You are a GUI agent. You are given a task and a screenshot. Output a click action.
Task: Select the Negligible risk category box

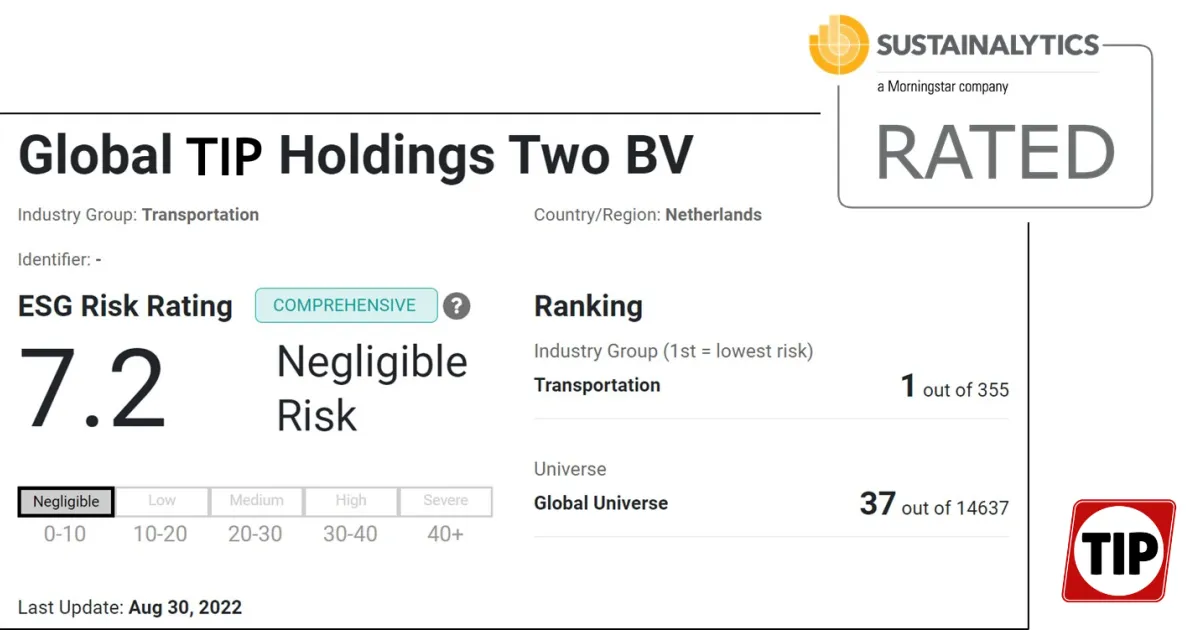pos(66,501)
